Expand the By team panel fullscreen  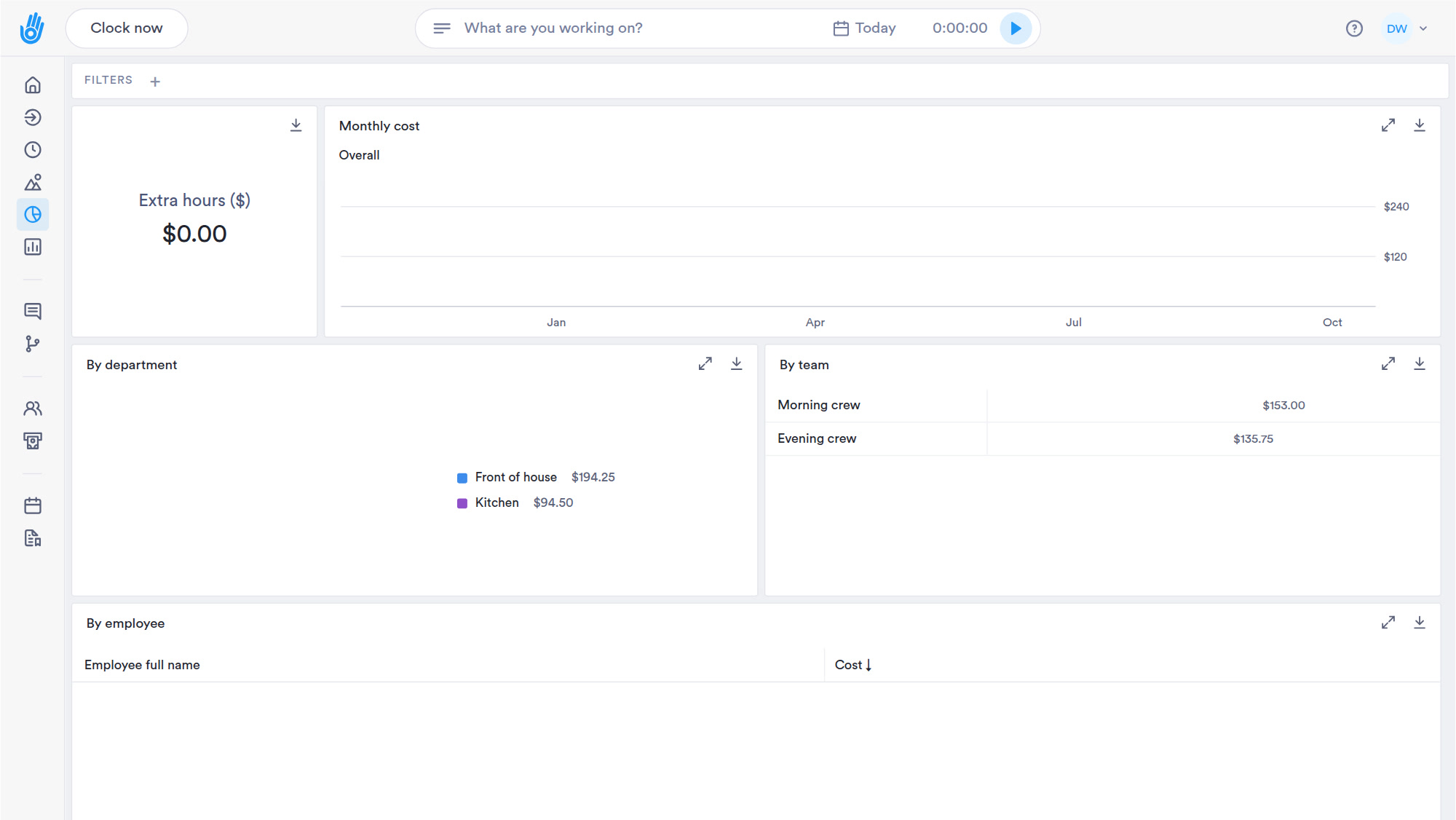coord(1388,363)
